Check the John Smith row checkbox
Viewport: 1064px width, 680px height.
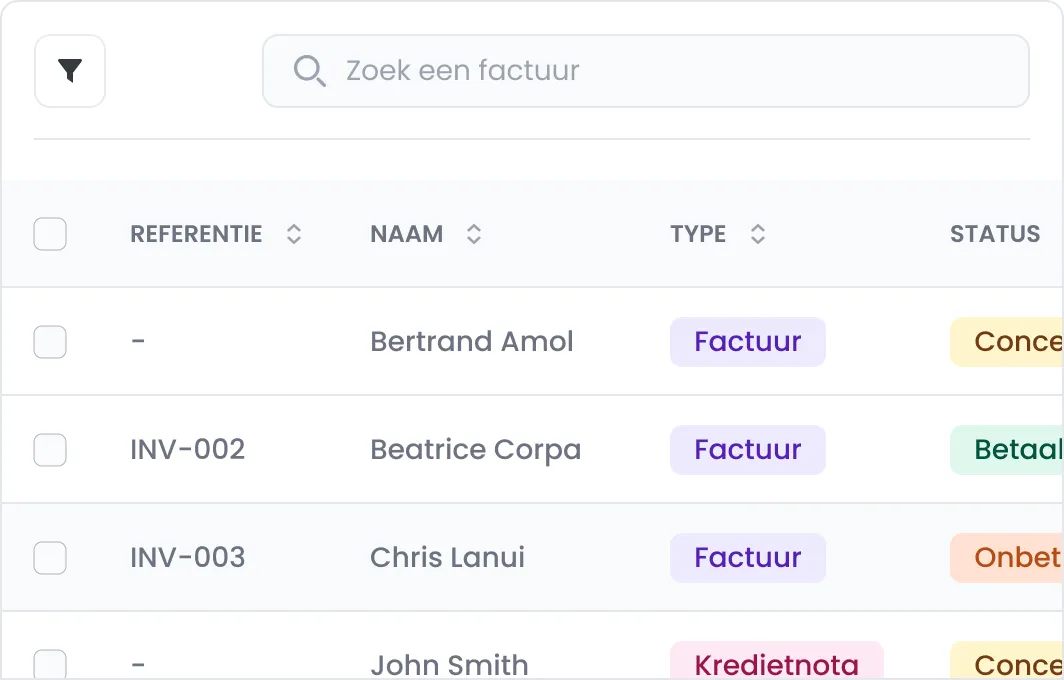click(50, 664)
